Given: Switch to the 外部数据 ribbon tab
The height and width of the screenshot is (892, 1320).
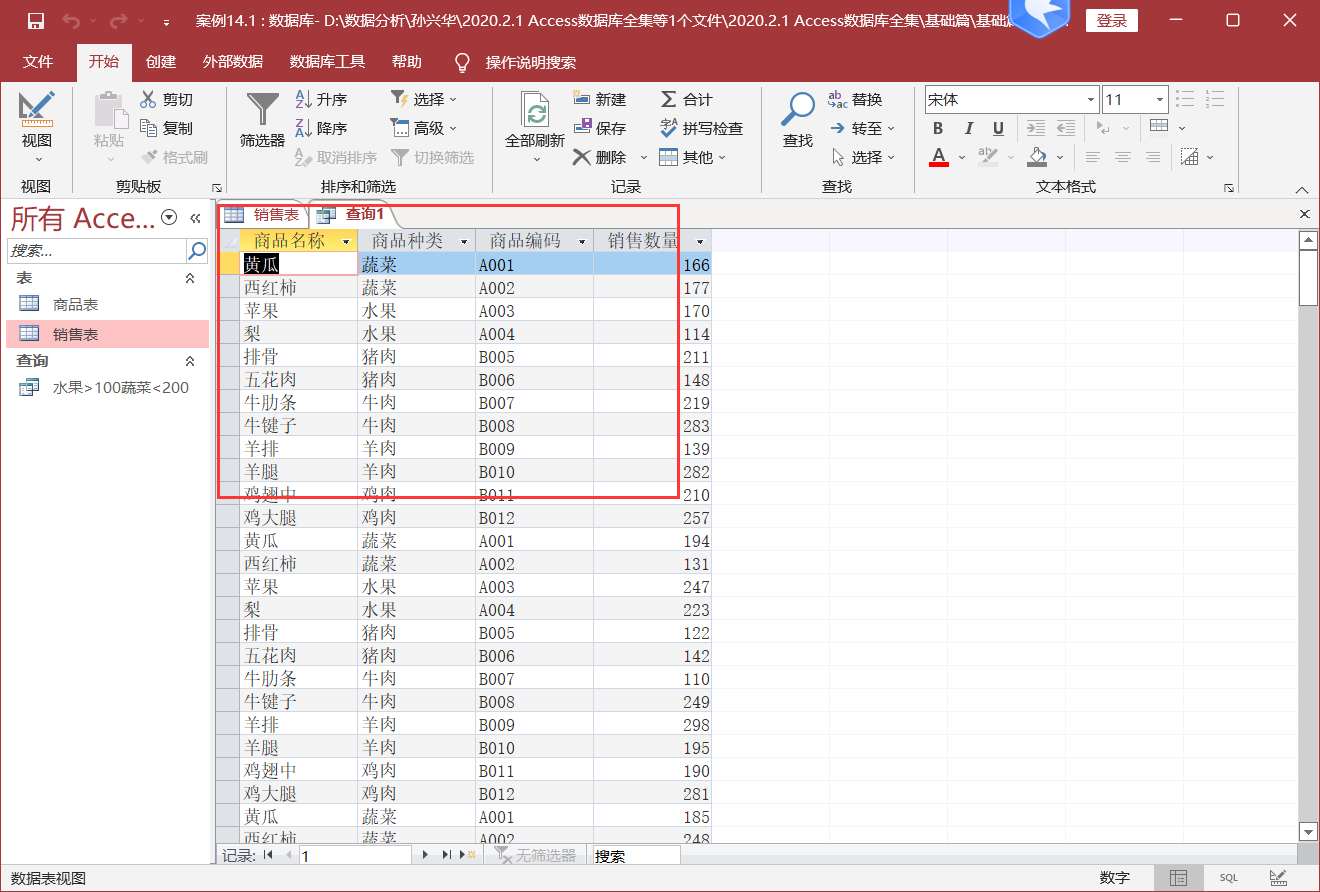Looking at the screenshot, I should point(233,62).
